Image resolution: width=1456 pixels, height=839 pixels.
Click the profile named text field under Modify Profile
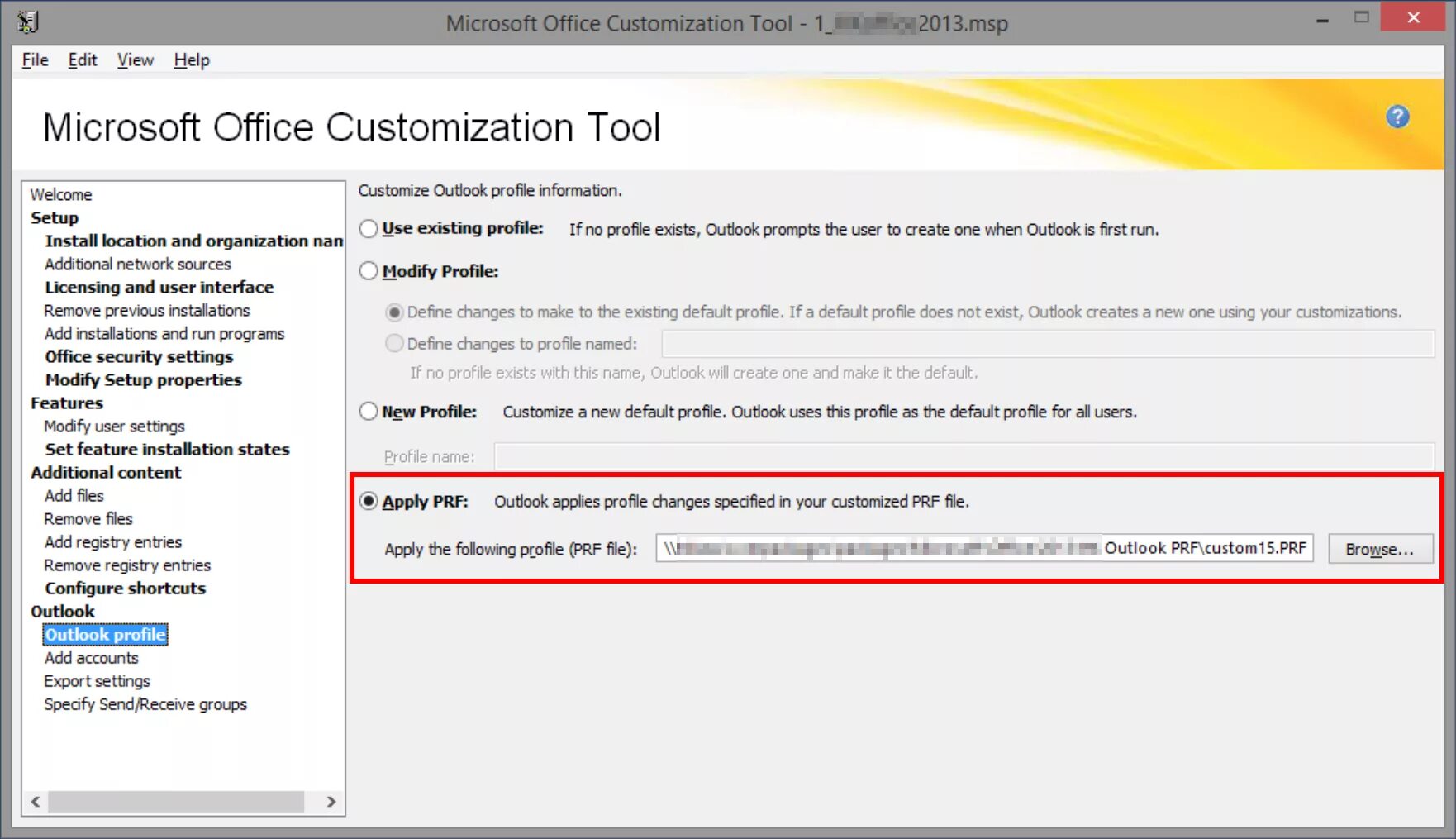(x=1048, y=343)
